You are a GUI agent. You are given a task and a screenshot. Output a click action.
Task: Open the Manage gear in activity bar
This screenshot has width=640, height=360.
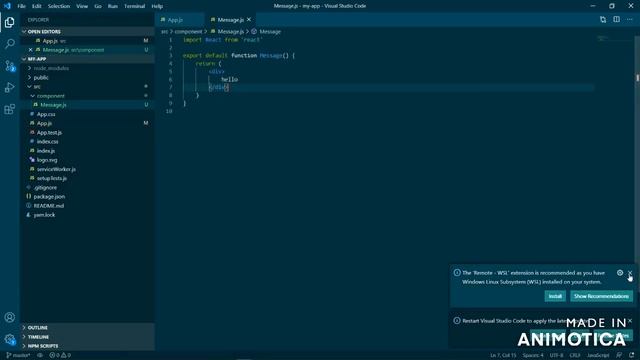point(9,339)
